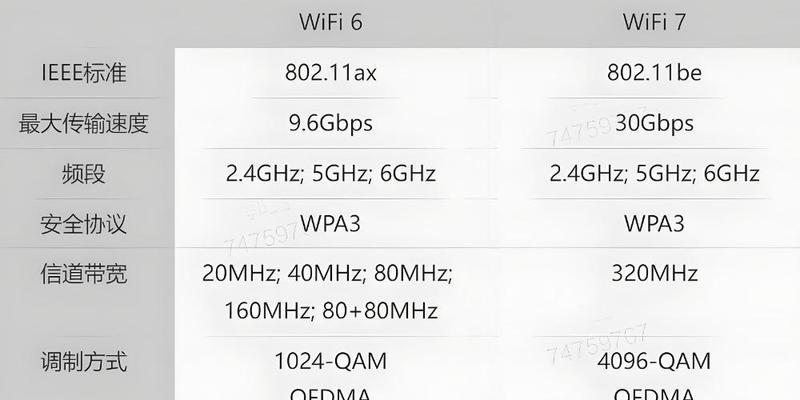Select the 信道带宽 row label
This screenshot has height=400, width=800.
[84, 274]
